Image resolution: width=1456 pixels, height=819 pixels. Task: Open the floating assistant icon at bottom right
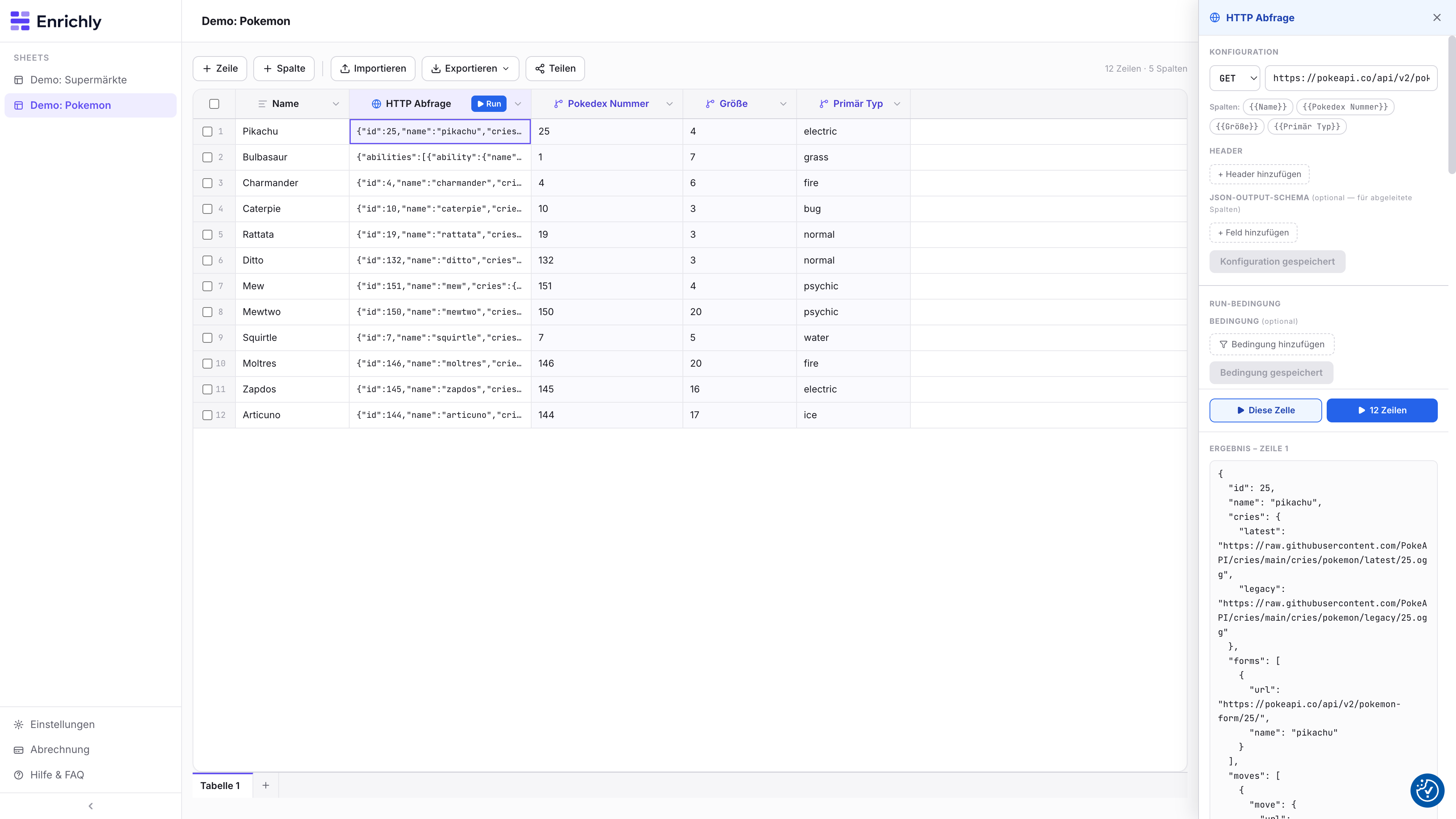click(1427, 790)
